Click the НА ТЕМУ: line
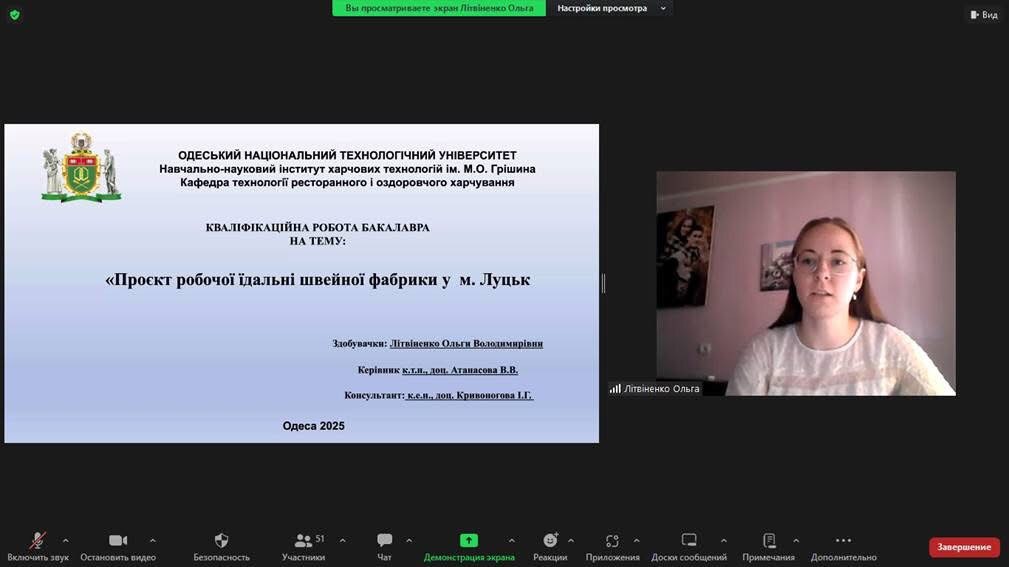Viewport: 1009px width, 567px height. [x=318, y=241]
